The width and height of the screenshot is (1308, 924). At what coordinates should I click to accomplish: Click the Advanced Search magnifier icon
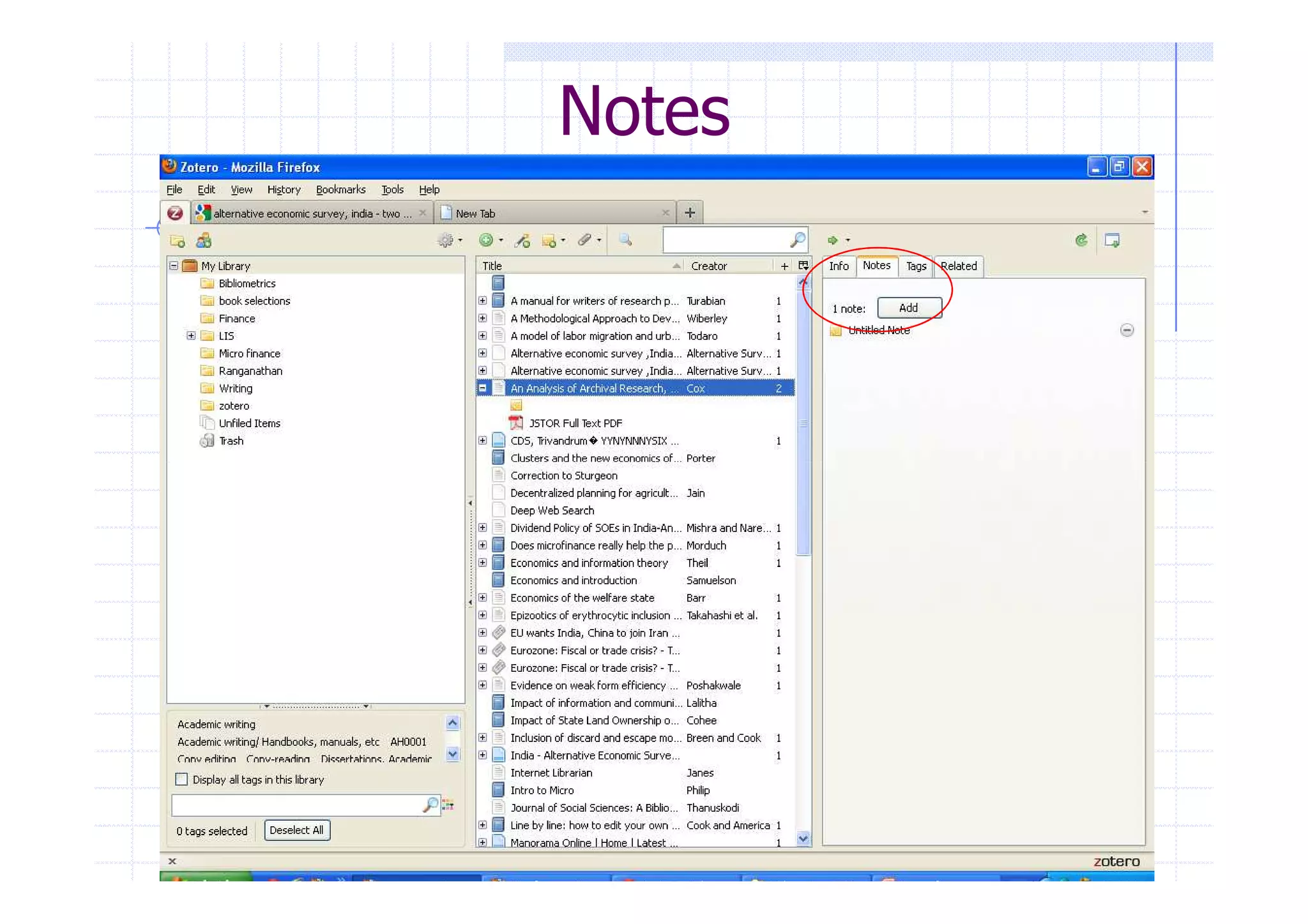click(x=625, y=240)
